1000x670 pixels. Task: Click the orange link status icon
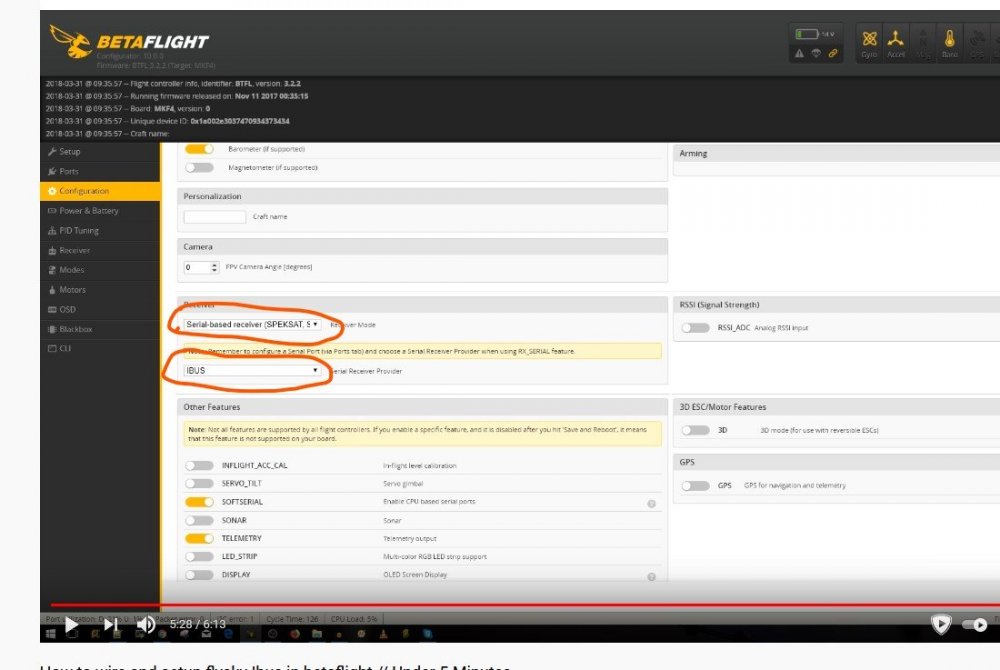click(833, 54)
